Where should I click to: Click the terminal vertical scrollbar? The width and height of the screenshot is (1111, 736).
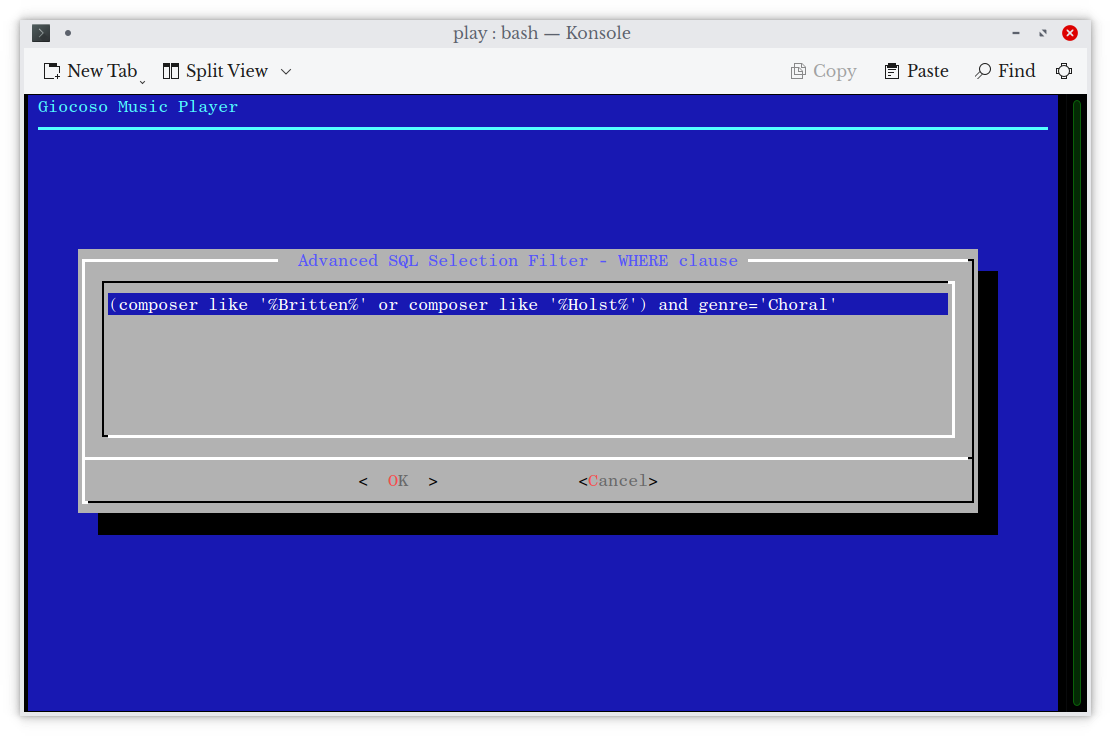(1076, 402)
